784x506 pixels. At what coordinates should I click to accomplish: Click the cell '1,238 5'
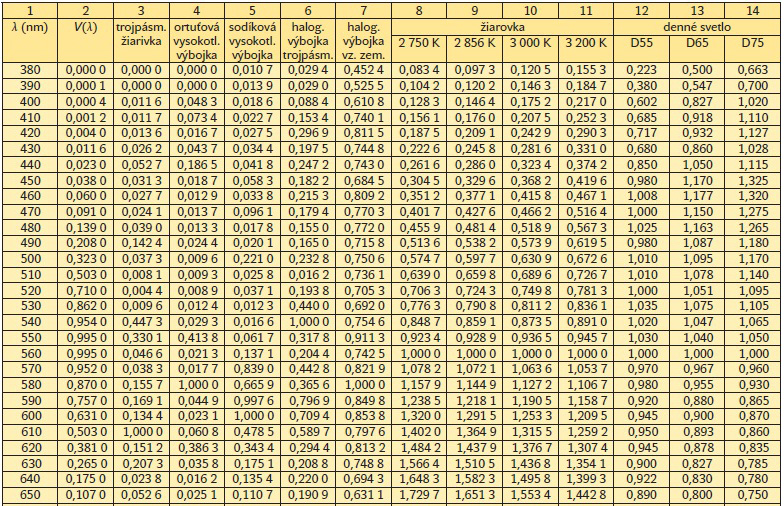tap(419, 400)
